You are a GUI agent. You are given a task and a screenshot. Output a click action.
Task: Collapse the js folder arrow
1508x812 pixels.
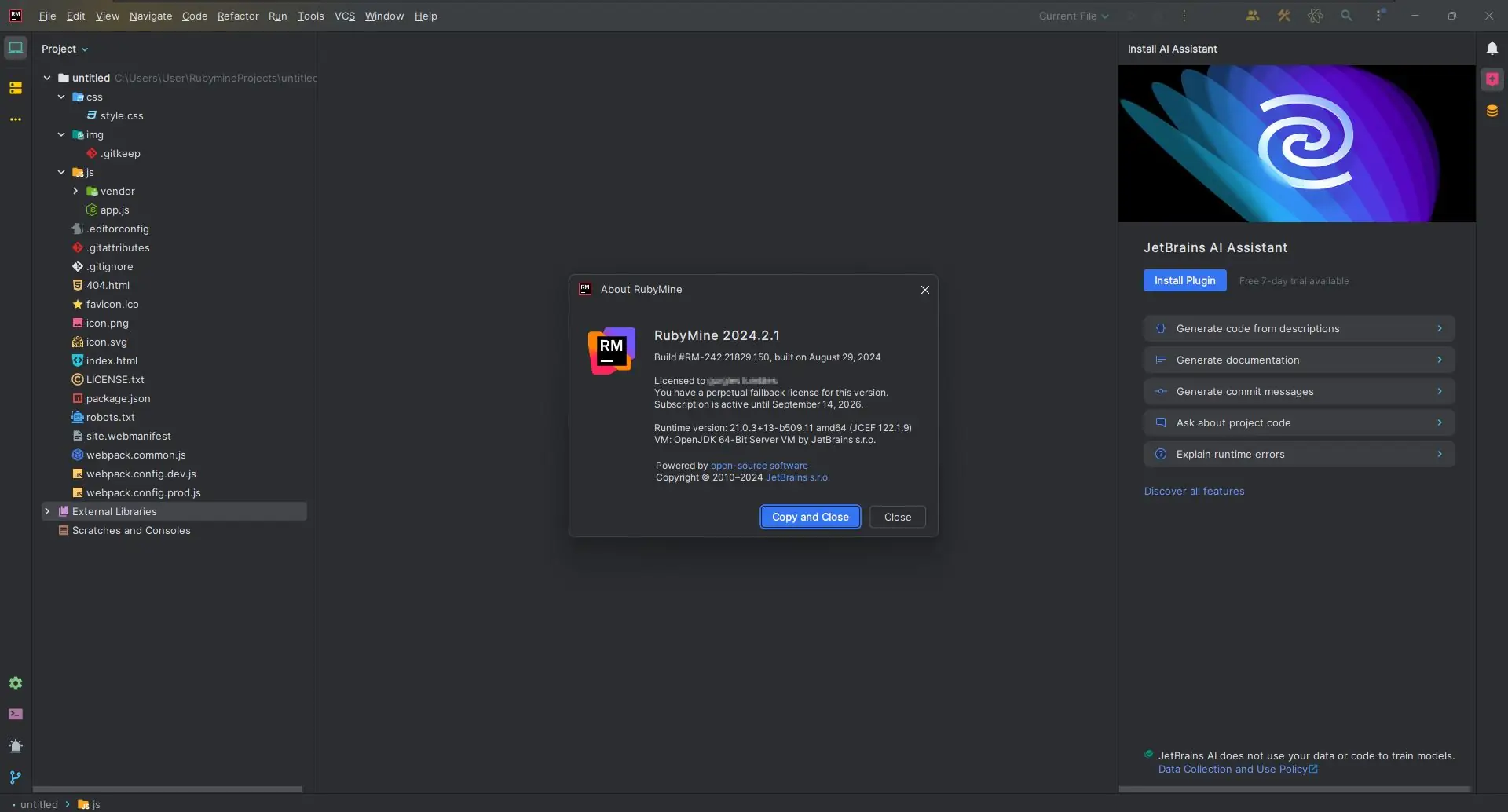point(61,172)
